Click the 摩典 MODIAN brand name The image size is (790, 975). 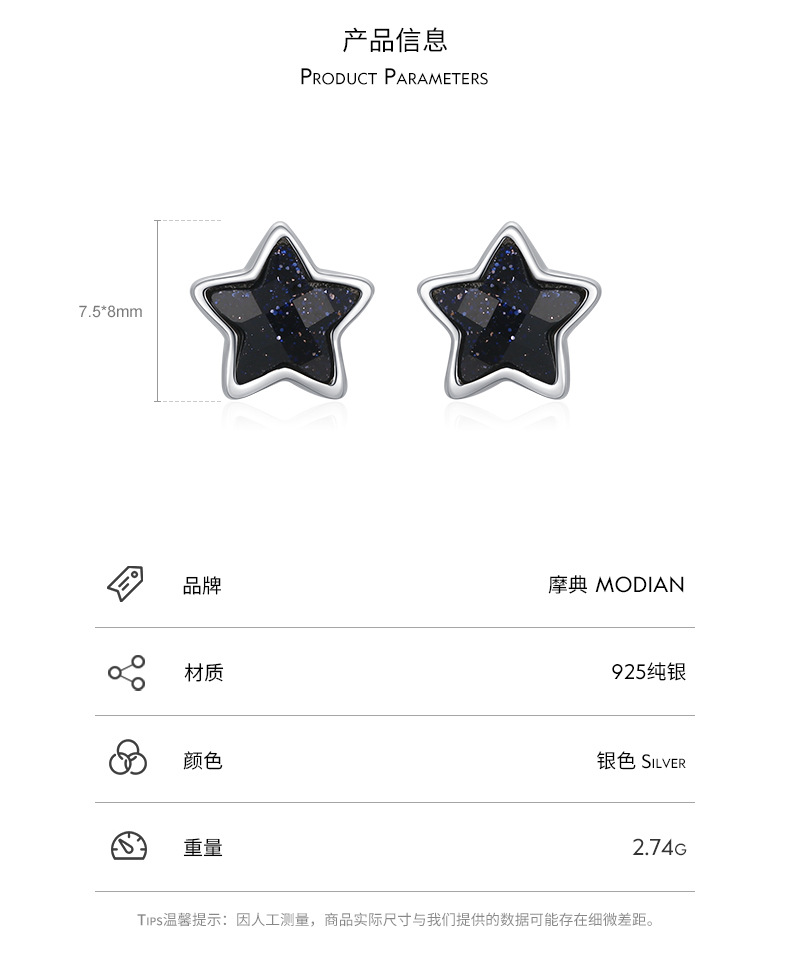point(616,585)
